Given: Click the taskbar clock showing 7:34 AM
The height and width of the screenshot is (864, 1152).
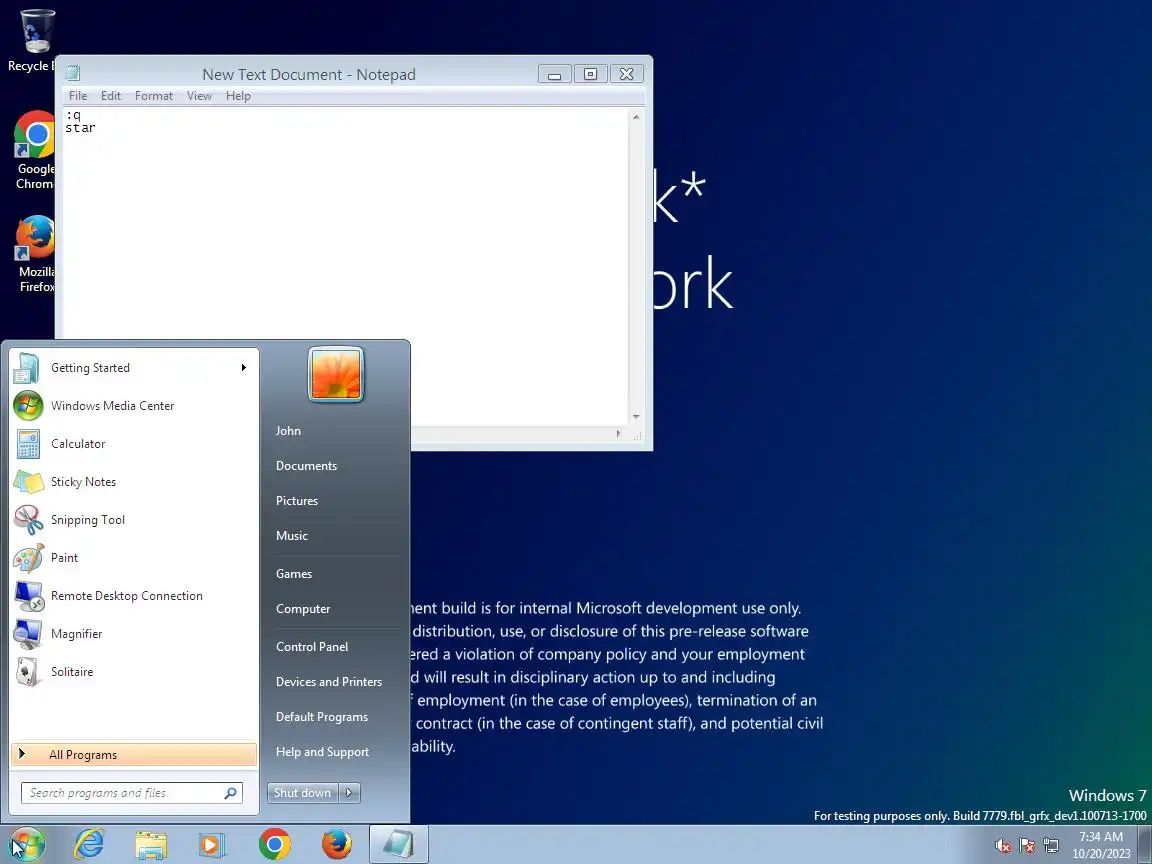Looking at the screenshot, I should point(1100,845).
